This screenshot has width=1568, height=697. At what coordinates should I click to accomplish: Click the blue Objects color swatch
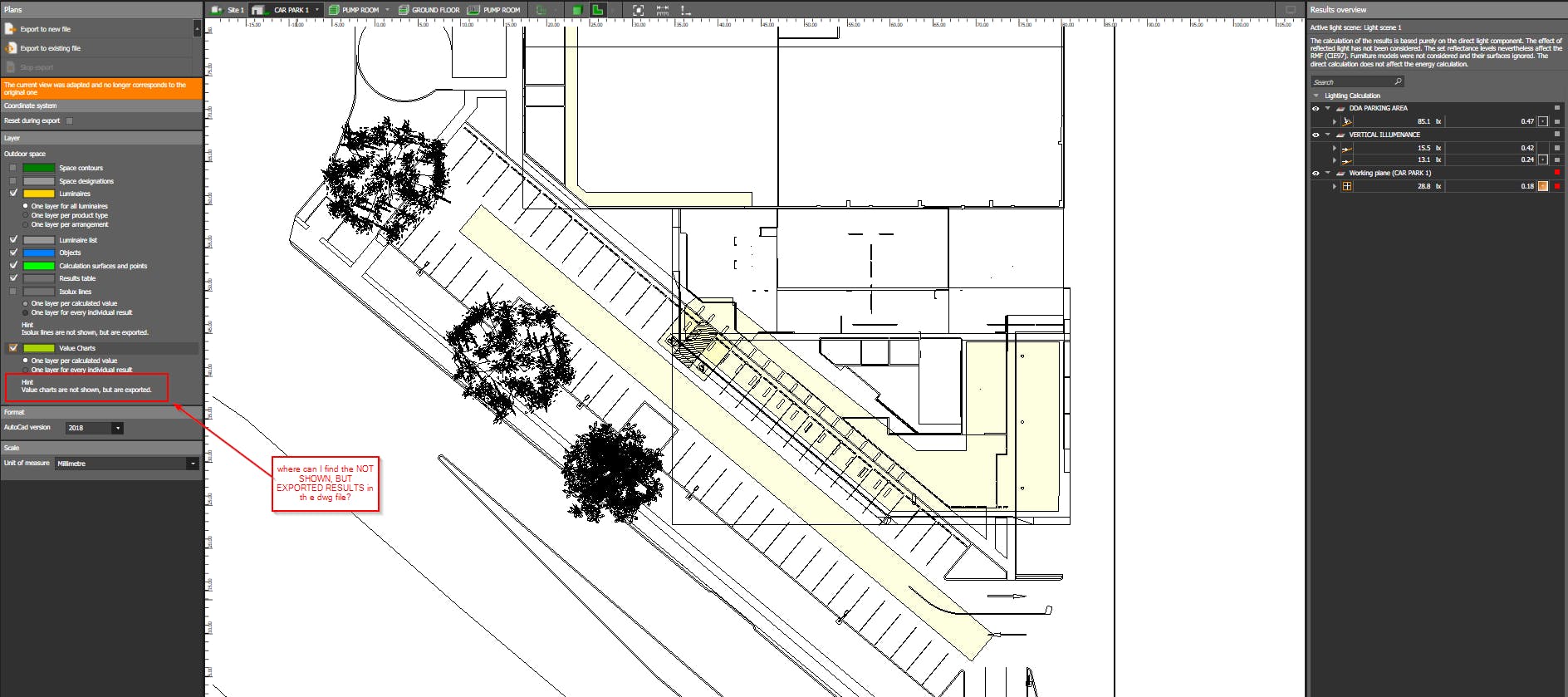(39, 253)
